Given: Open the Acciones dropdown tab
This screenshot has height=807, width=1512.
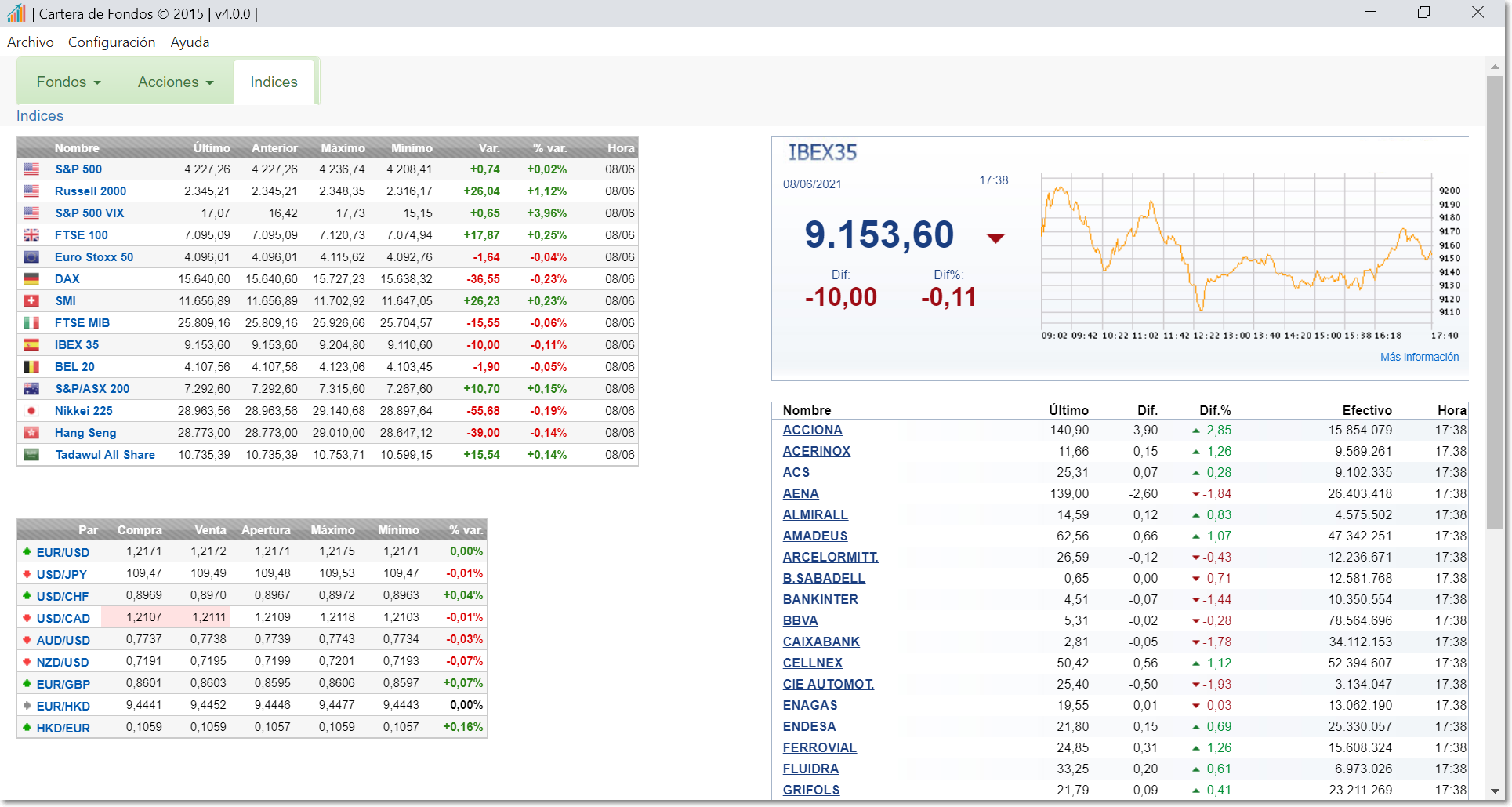Looking at the screenshot, I should pyautogui.click(x=176, y=82).
